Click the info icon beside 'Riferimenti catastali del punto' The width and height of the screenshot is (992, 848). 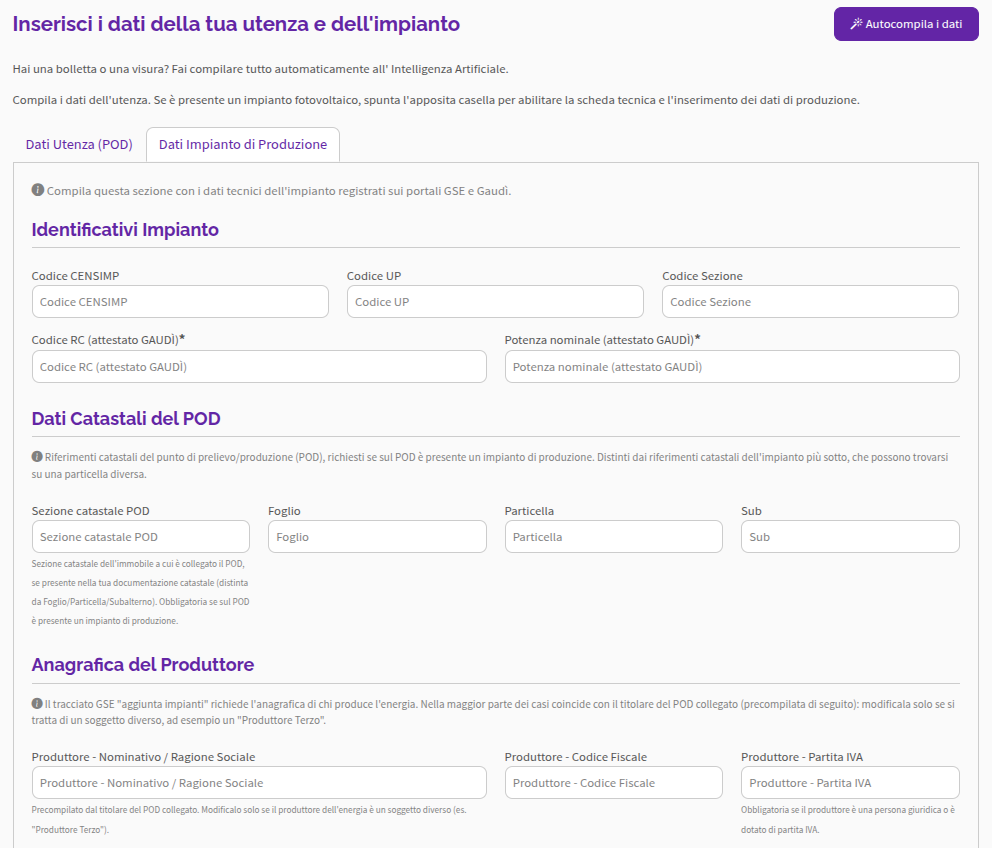[37, 457]
